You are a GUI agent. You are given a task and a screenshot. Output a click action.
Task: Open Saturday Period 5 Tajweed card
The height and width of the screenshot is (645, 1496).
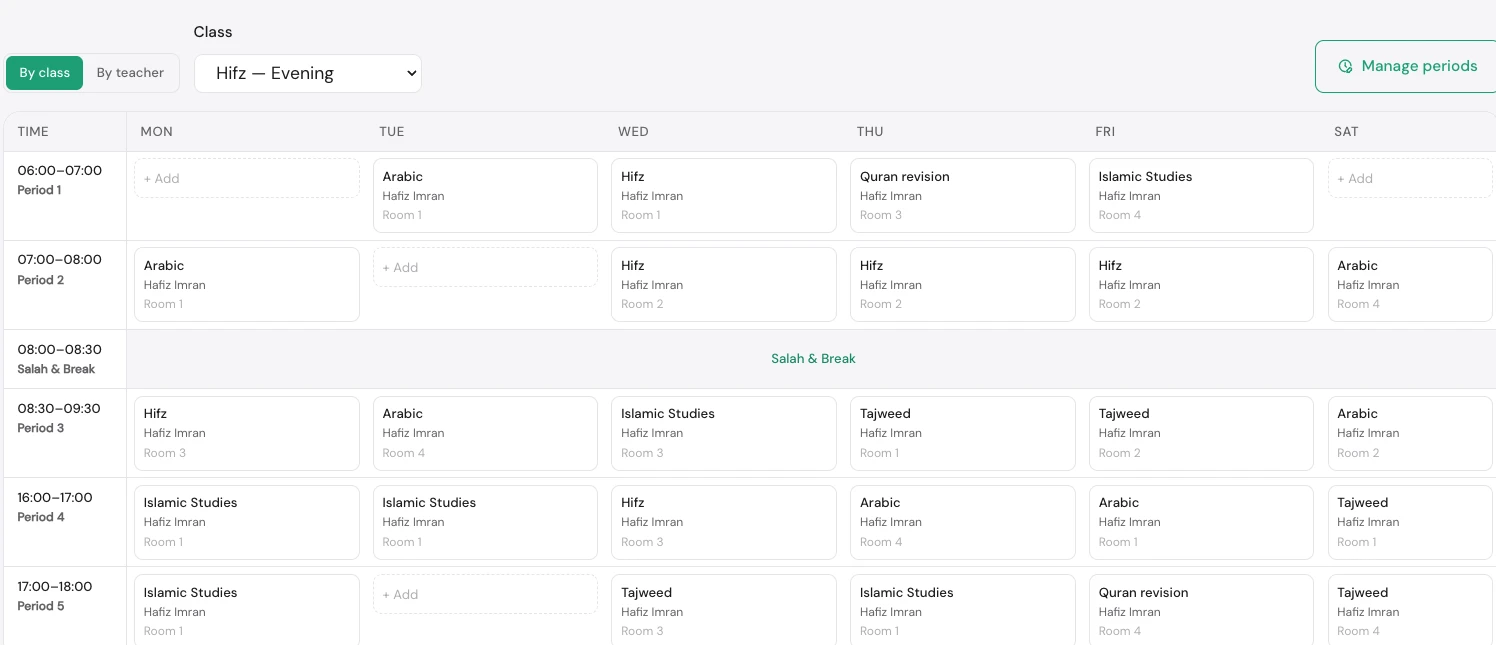click(1412, 610)
